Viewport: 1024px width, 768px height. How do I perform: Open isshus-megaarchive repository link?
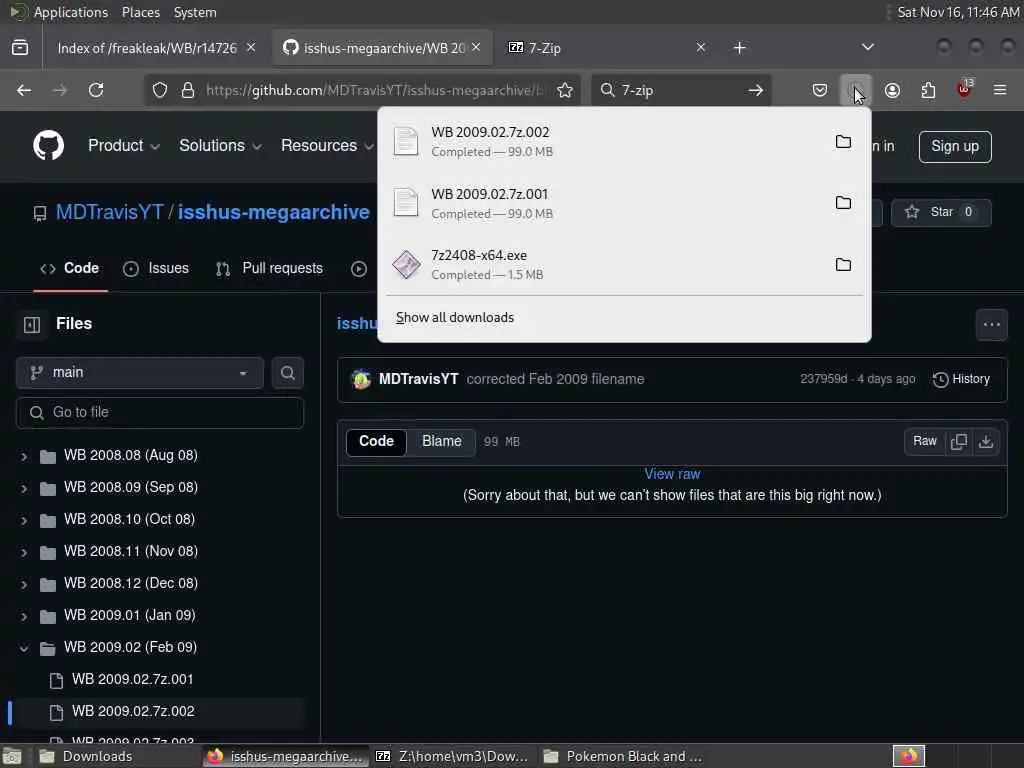click(274, 212)
